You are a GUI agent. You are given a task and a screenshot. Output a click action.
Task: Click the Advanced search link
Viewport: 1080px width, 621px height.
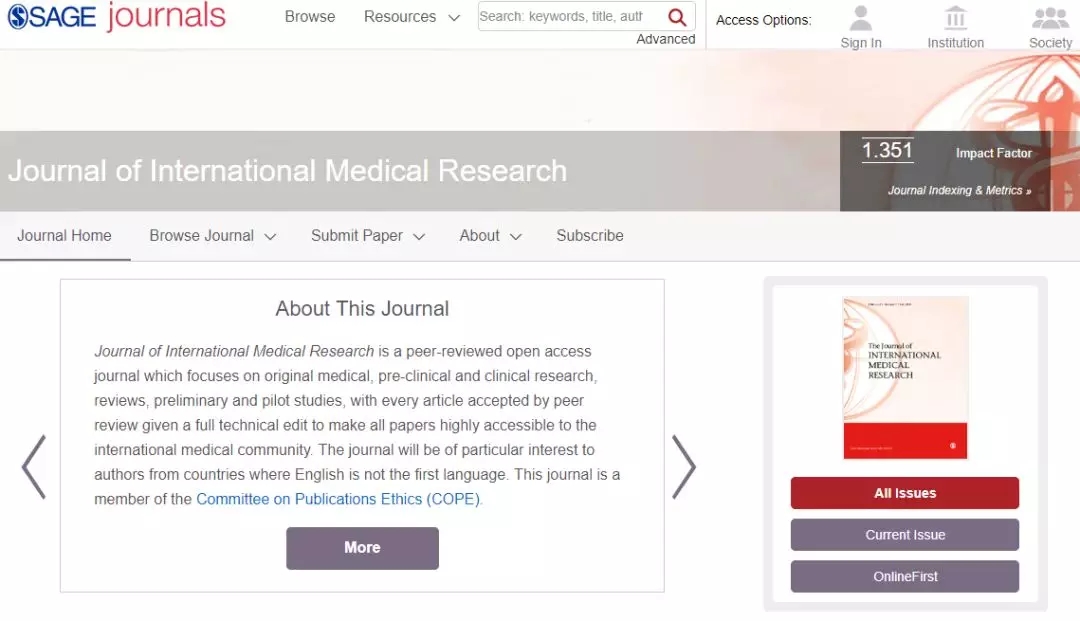(665, 39)
